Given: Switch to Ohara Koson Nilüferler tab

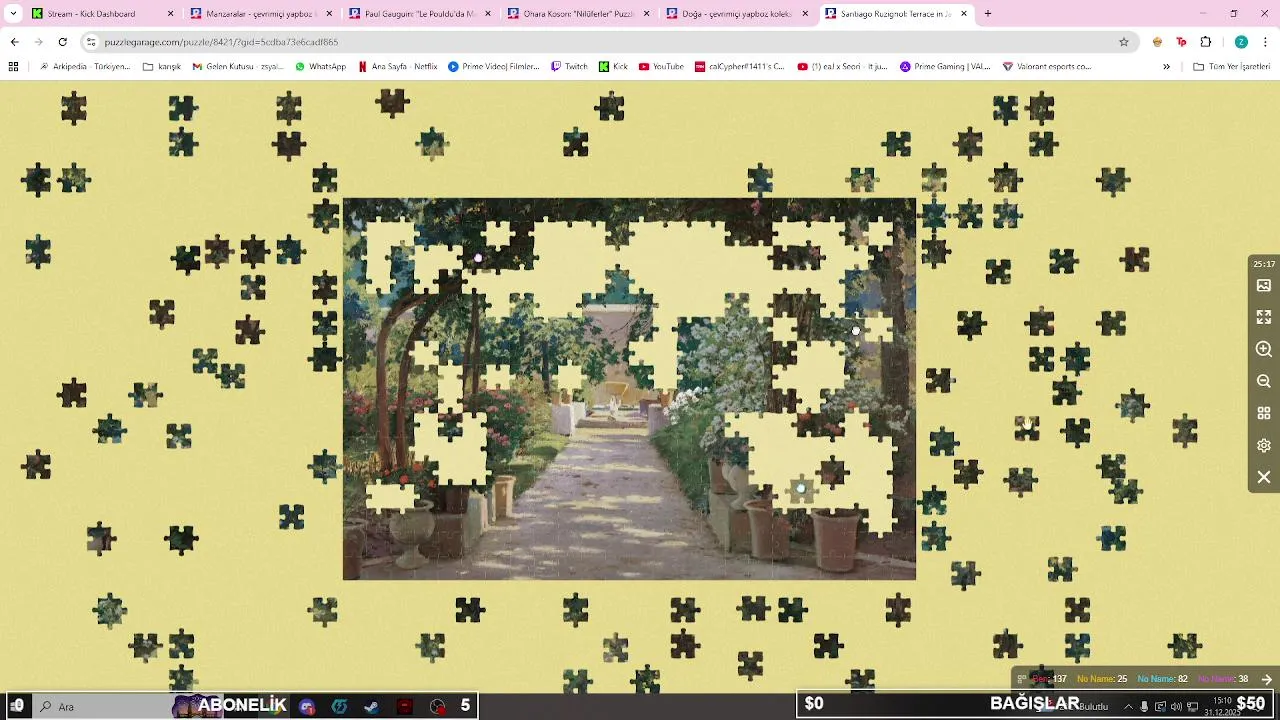Looking at the screenshot, I should [x=577, y=14].
